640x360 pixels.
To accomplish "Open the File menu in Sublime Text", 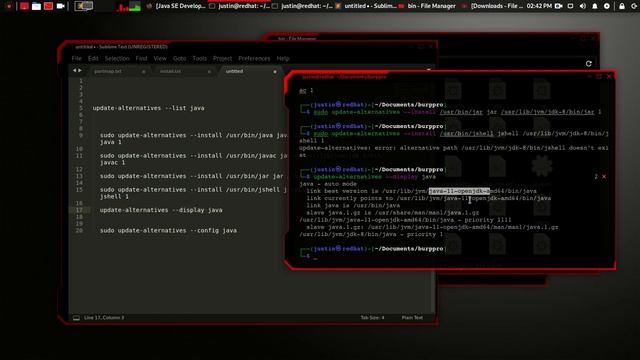I will (76, 58).
